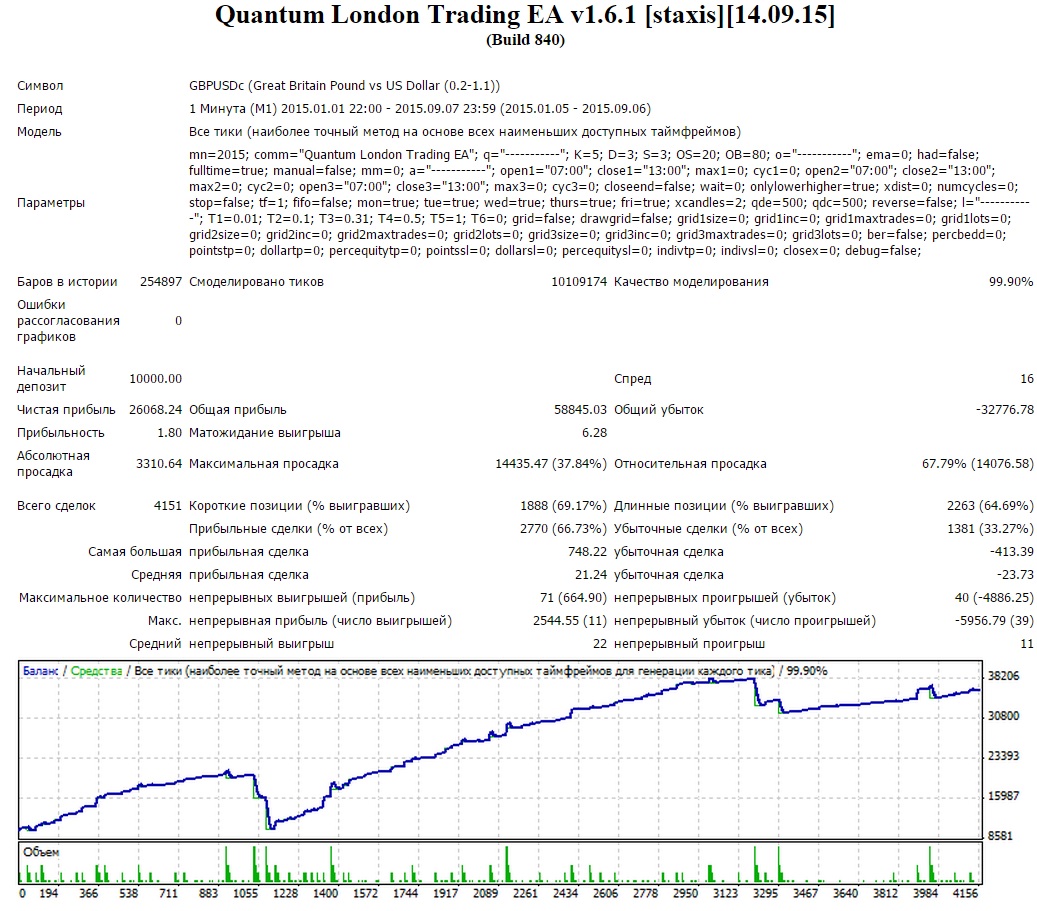Screen dimensions: 1037x911
Task: Click the 30800 balance axis label
Action: tap(1003, 716)
